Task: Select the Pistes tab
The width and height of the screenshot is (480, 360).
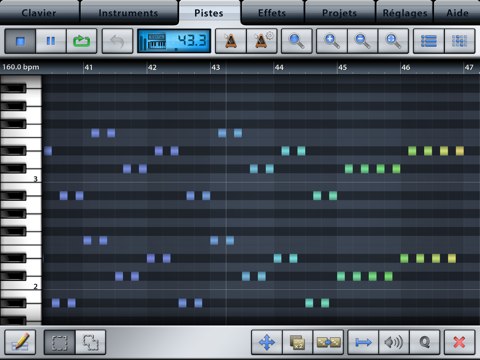Action: point(209,13)
